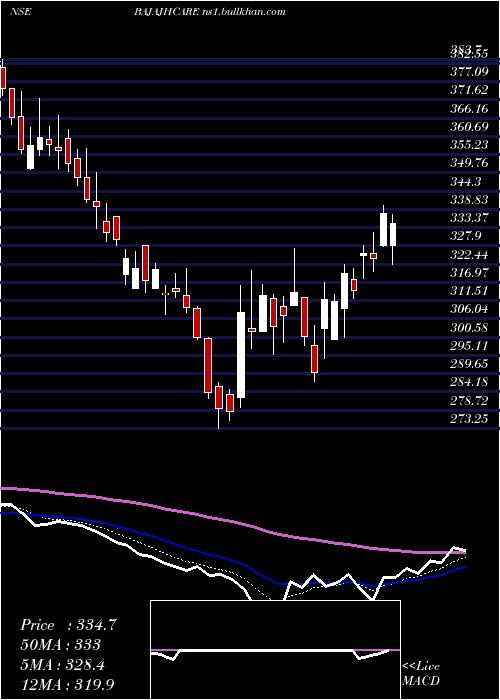Click the BAJAJHCARE ns1.bullkhan.com title
500x700 pixels.
click(209, 11)
